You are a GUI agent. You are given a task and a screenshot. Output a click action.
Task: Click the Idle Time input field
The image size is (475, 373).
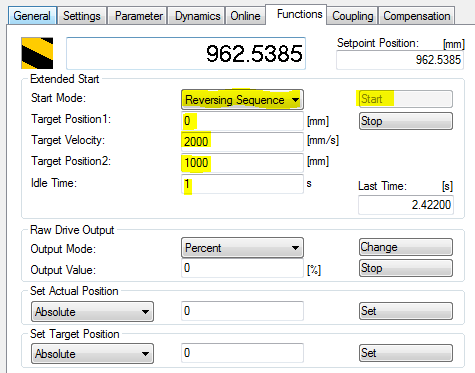click(x=242, y=184)
